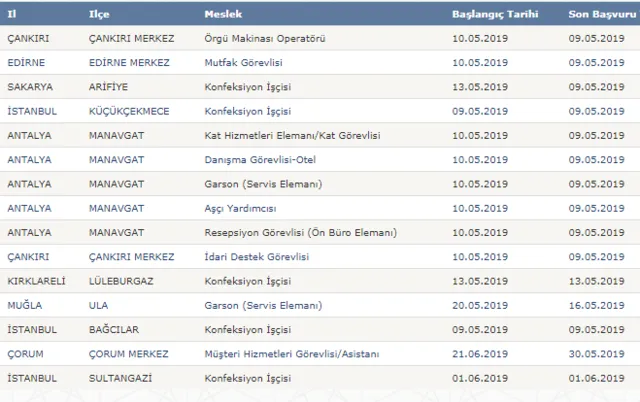Viewport: 640px width, 402px height.
Task: Select the ARİFİYE district link
Action: pos(108,87)
